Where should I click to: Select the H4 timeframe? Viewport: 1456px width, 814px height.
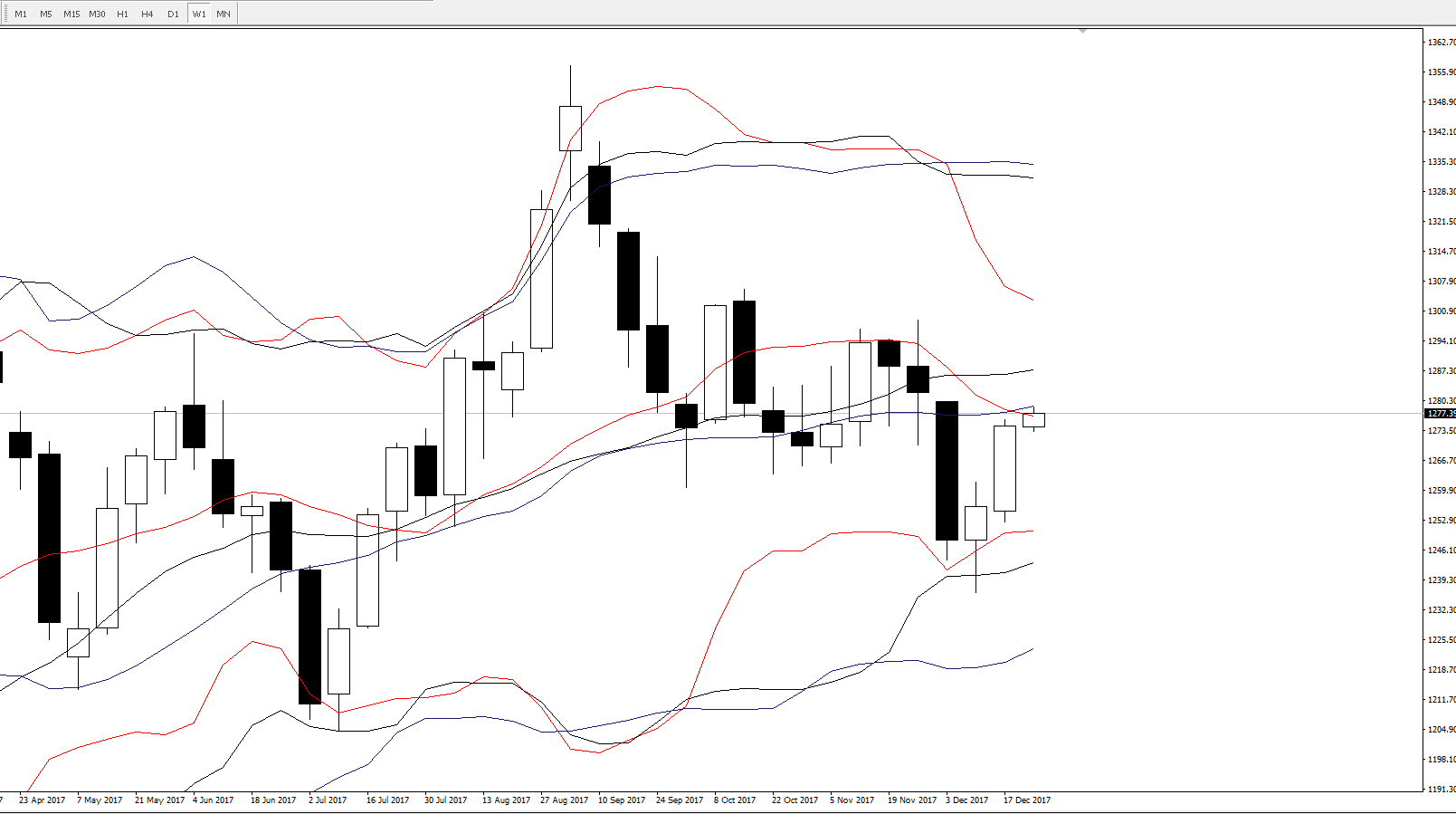(x=148, y=14)
